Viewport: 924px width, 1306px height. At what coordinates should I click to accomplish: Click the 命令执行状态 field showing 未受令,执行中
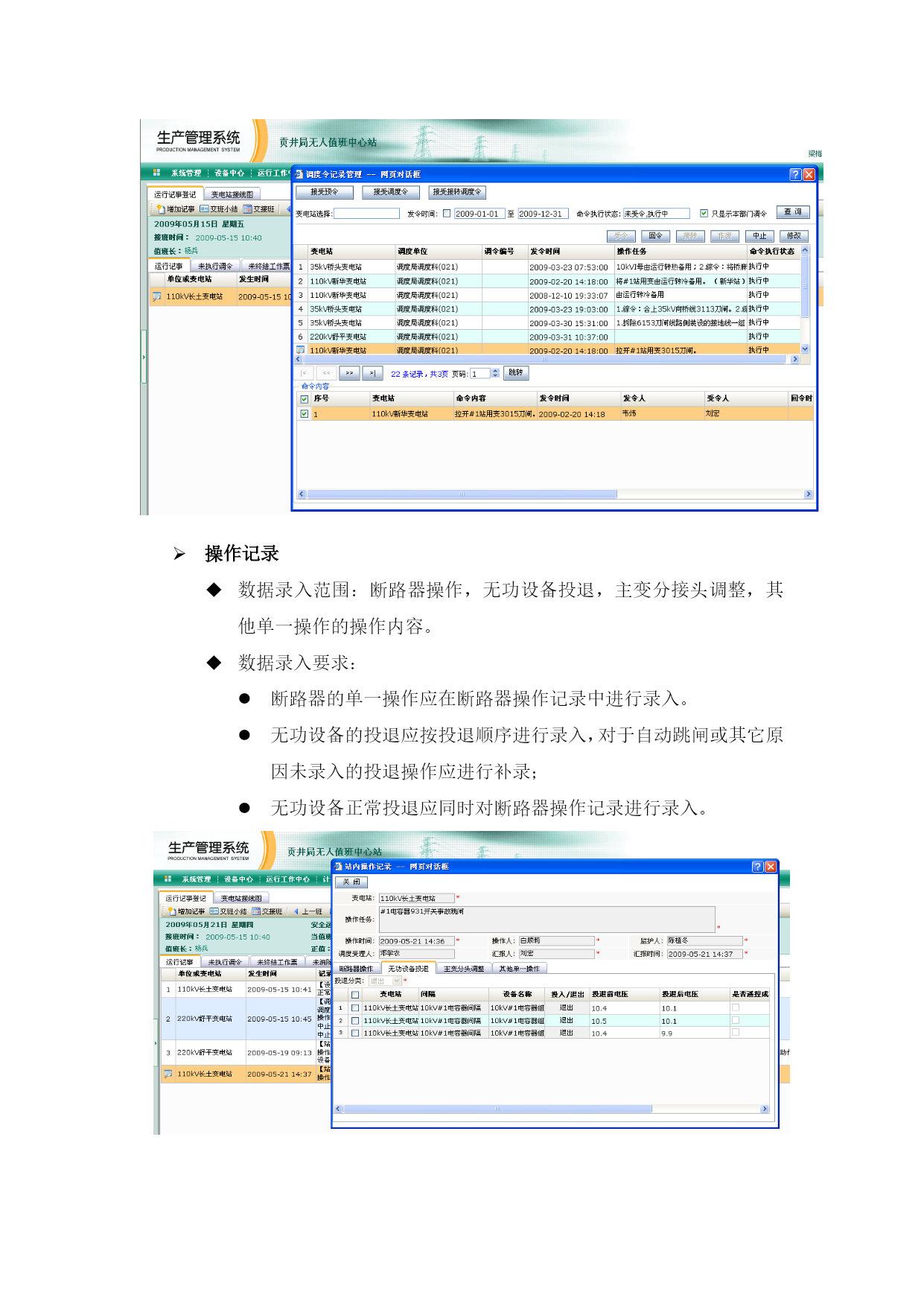pyautogui.click(x=657, y=214)
